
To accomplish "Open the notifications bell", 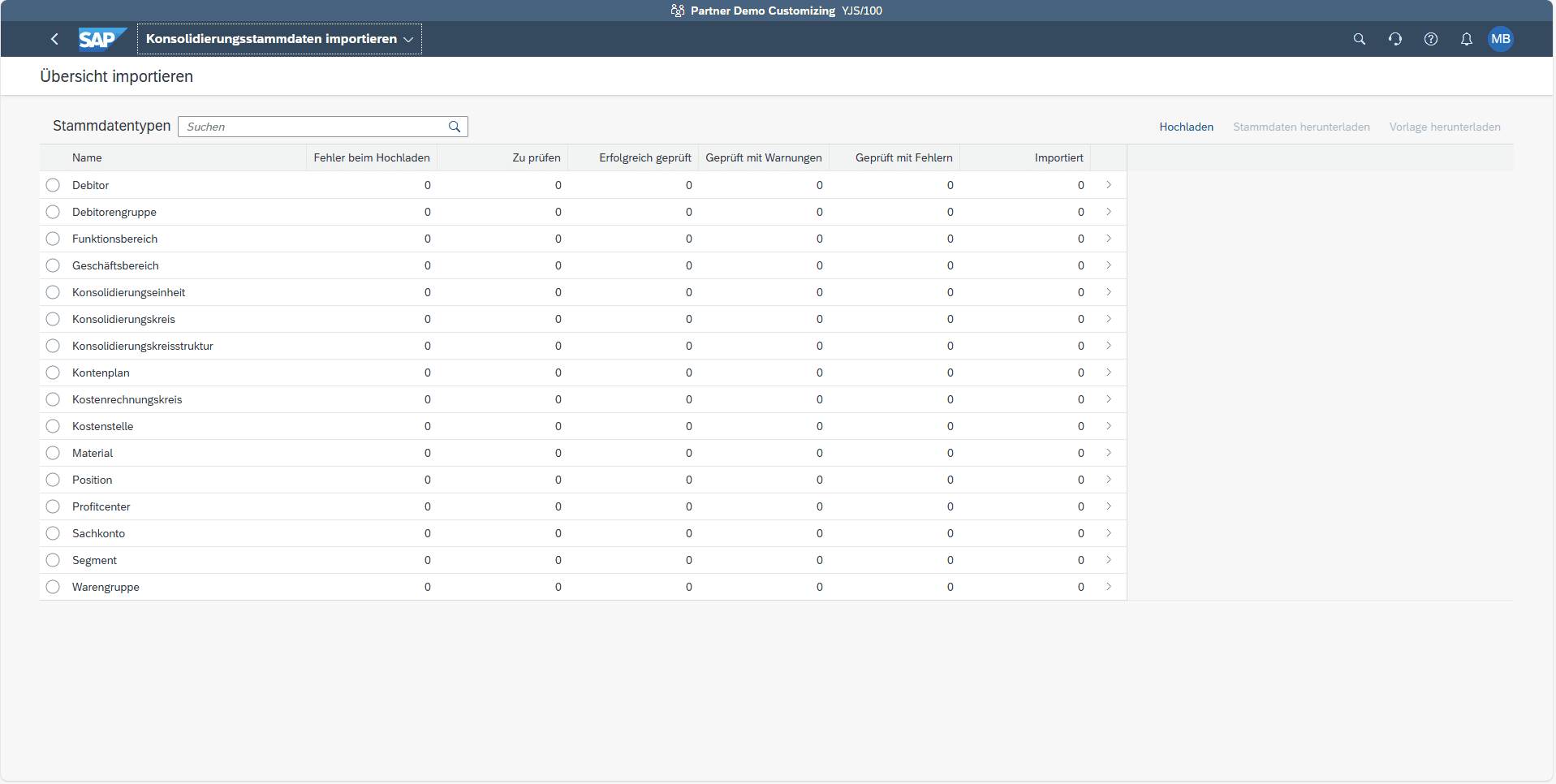I will 1466,39.
